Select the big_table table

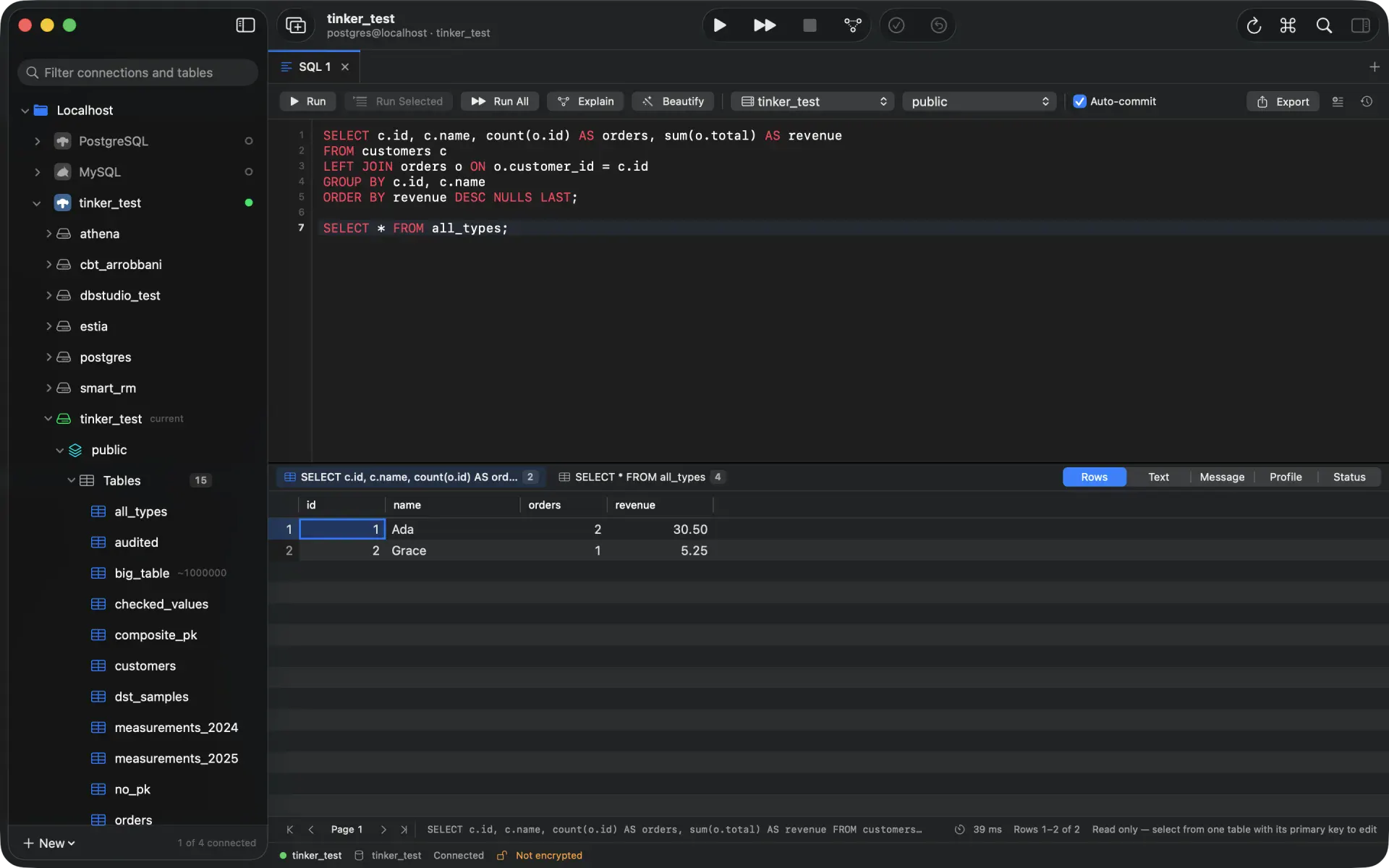point(142,573)
